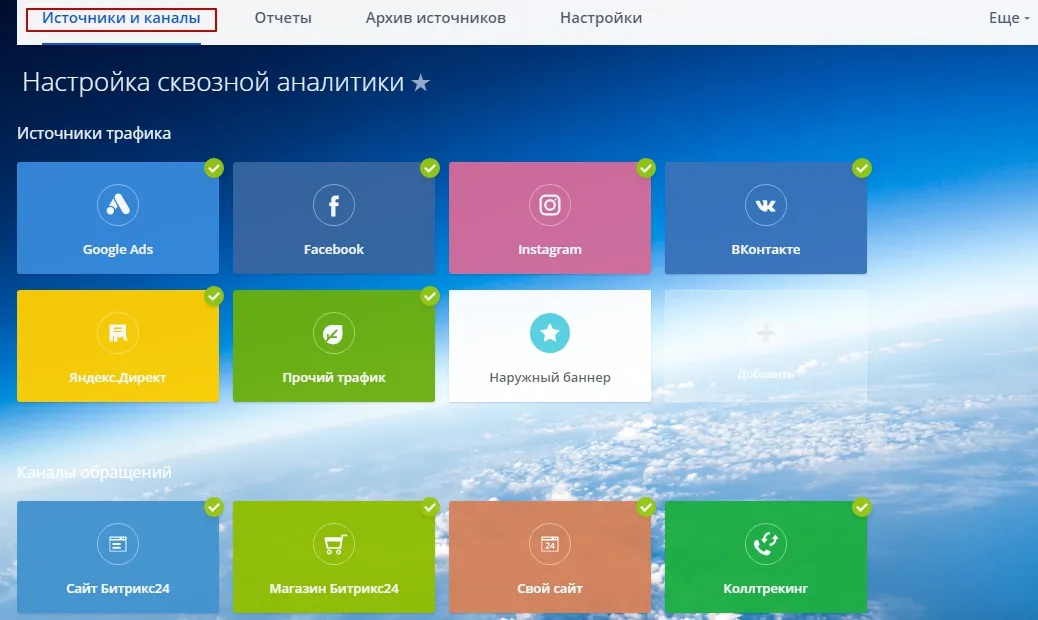Image resolution: width=1038 pixels, height=620 pixels.
Task: Toggle the checkmark on Сайт Битрикс24 tile
Action: coord(213,508)
